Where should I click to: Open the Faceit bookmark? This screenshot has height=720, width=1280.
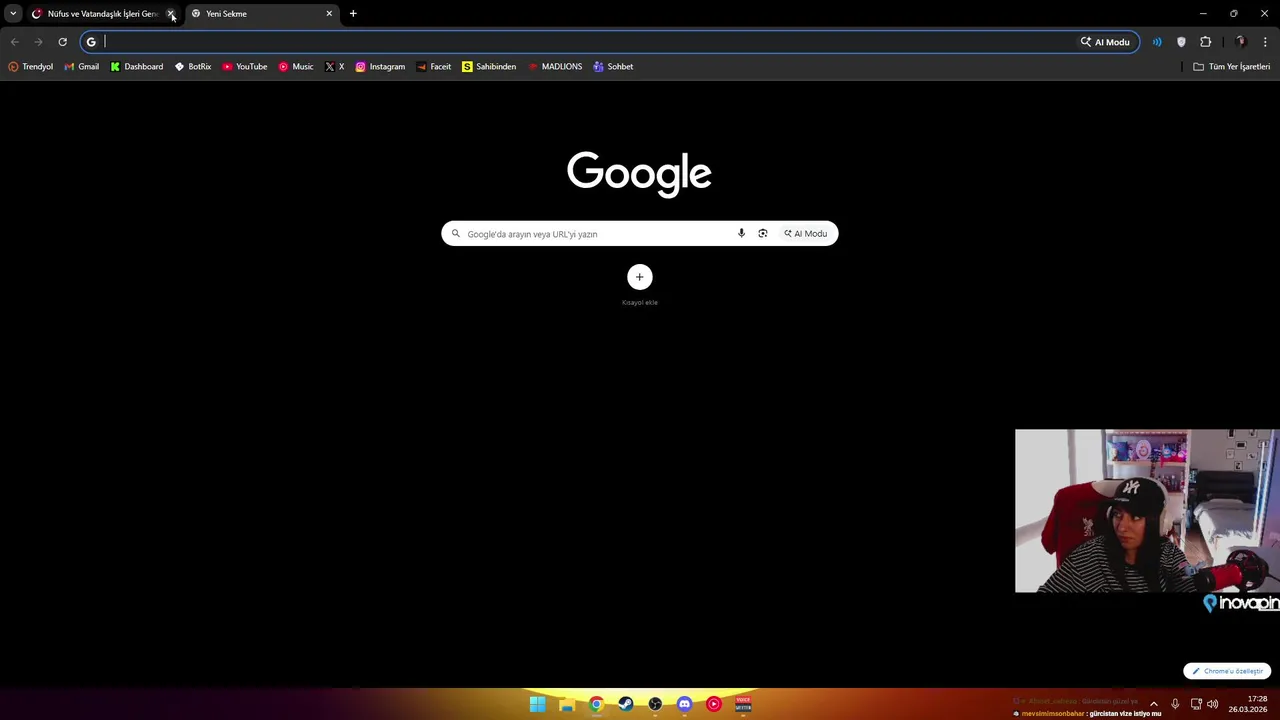coord(434,67)
